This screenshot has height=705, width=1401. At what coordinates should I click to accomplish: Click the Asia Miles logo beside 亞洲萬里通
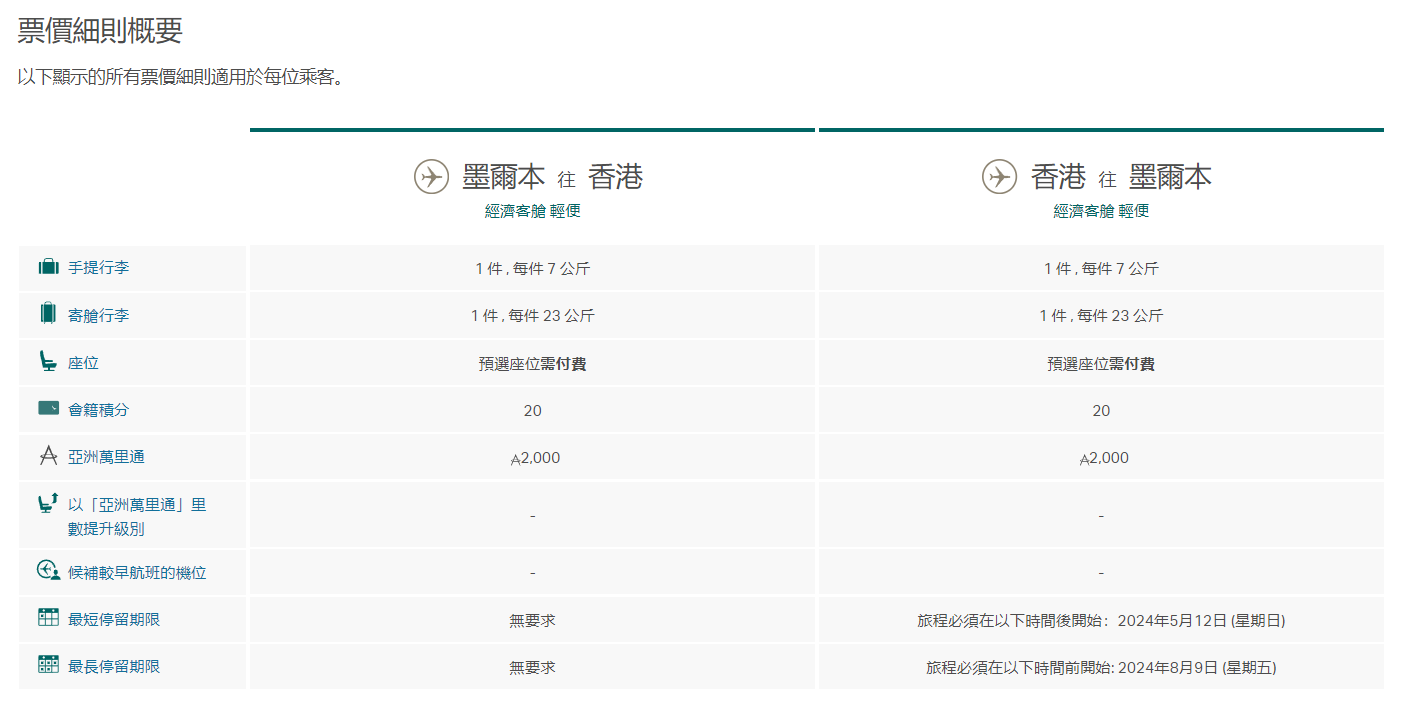pyautogui.click(x=48, y=456)
